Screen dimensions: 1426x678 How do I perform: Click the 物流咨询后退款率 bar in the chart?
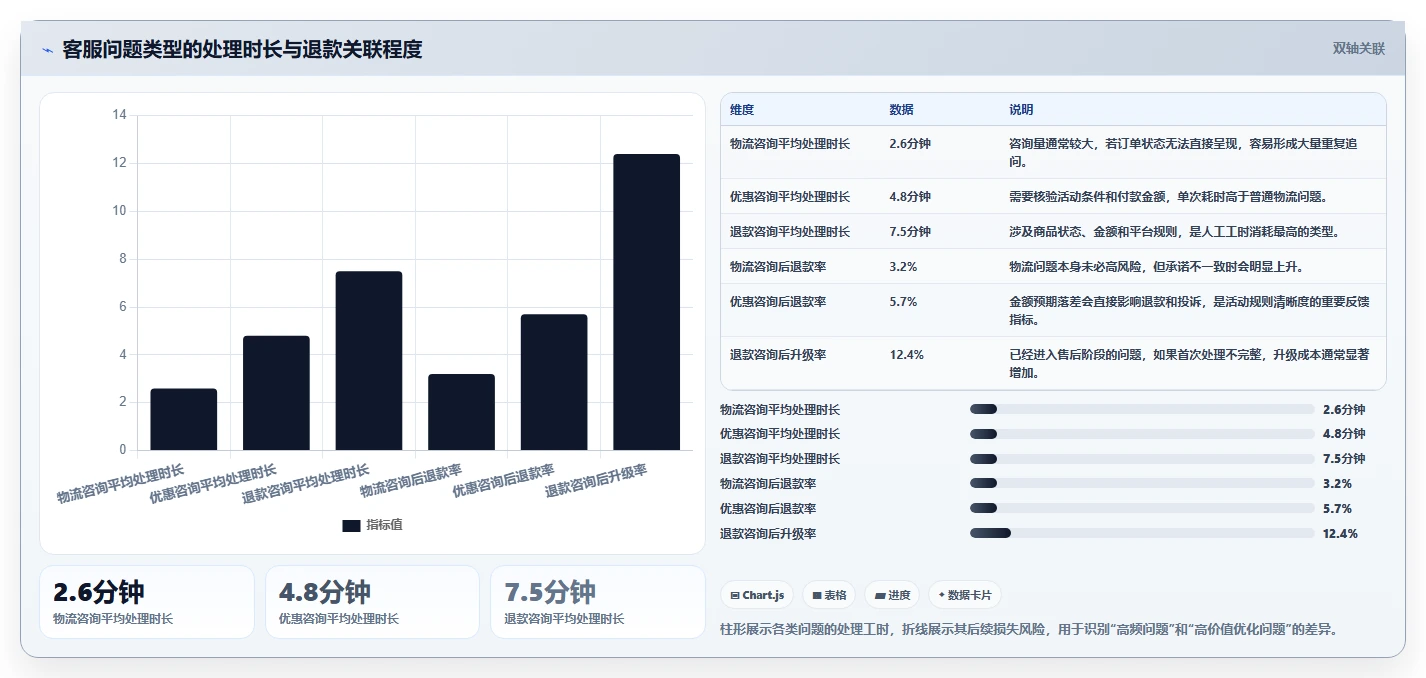[461, 412]
